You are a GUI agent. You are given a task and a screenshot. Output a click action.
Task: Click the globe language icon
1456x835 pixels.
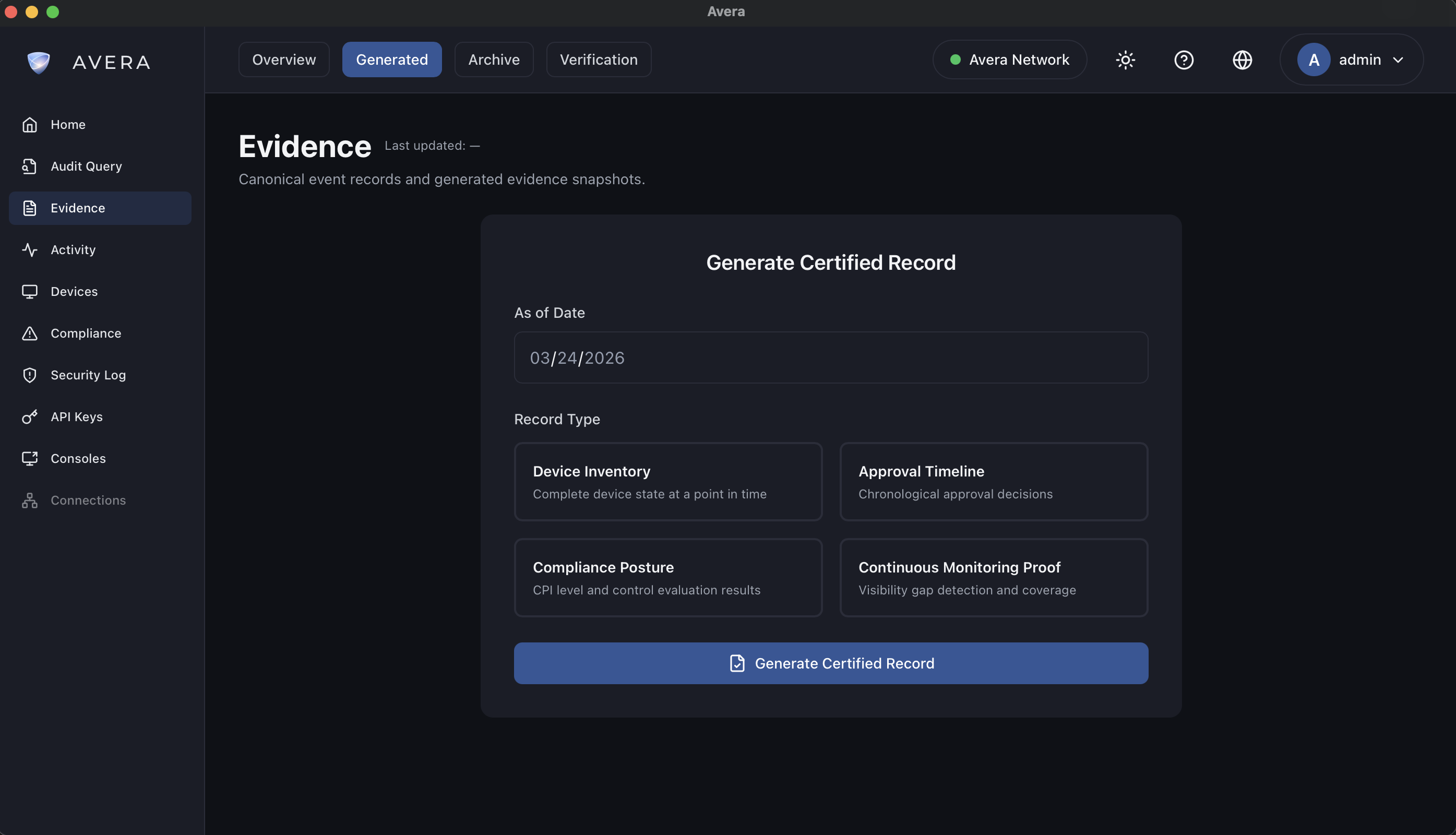1242,59
